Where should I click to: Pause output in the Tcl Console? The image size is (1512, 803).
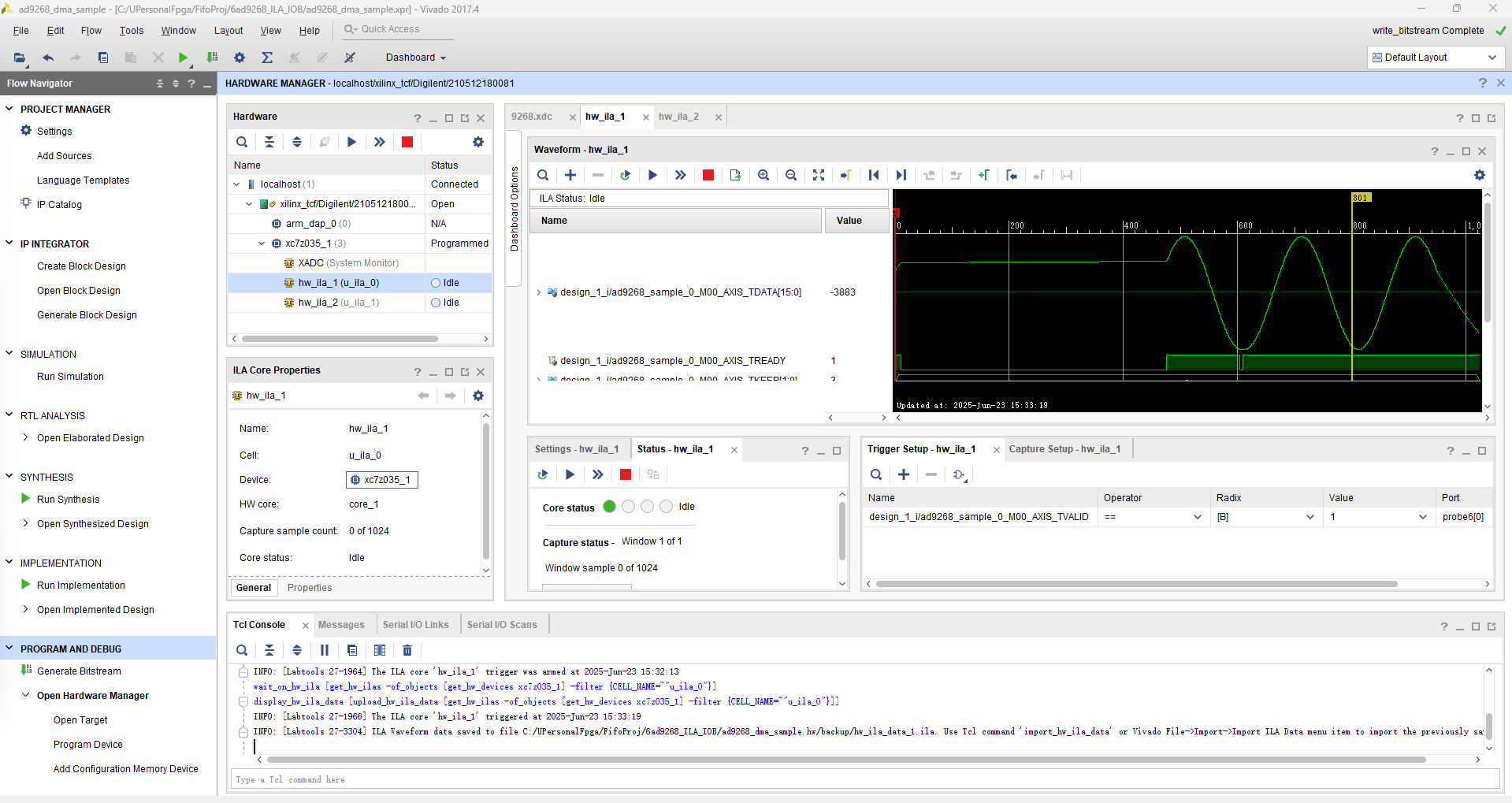(324, 650)
